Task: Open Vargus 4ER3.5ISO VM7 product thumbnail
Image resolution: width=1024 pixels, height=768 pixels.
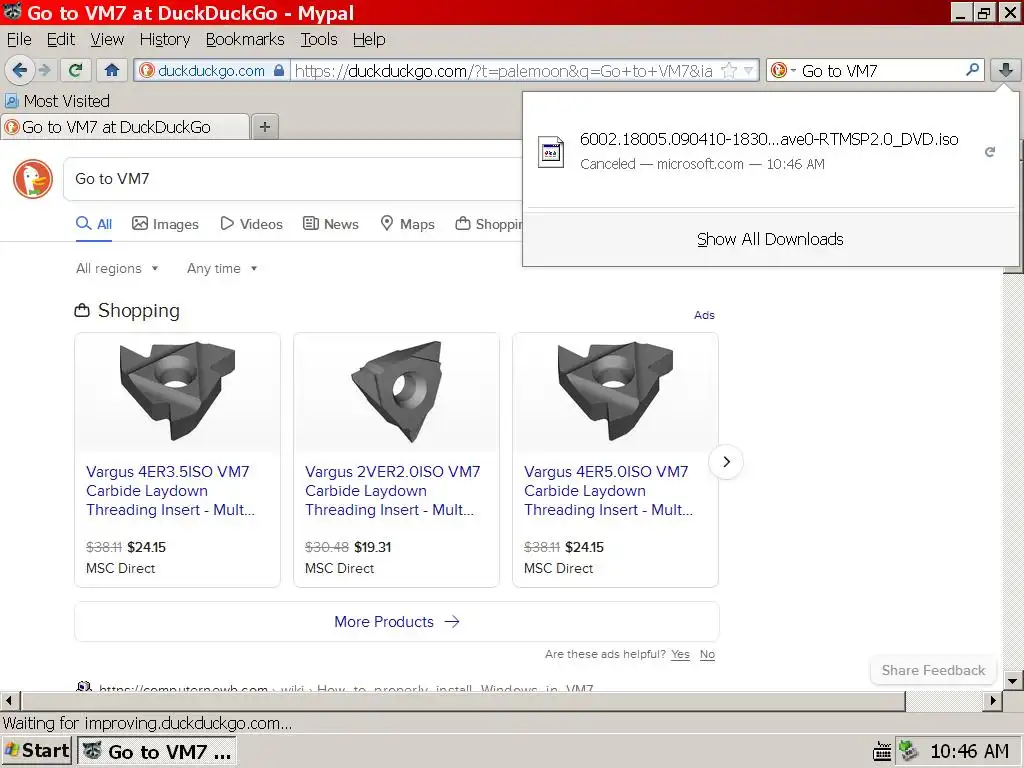Action: pos(178,391)
